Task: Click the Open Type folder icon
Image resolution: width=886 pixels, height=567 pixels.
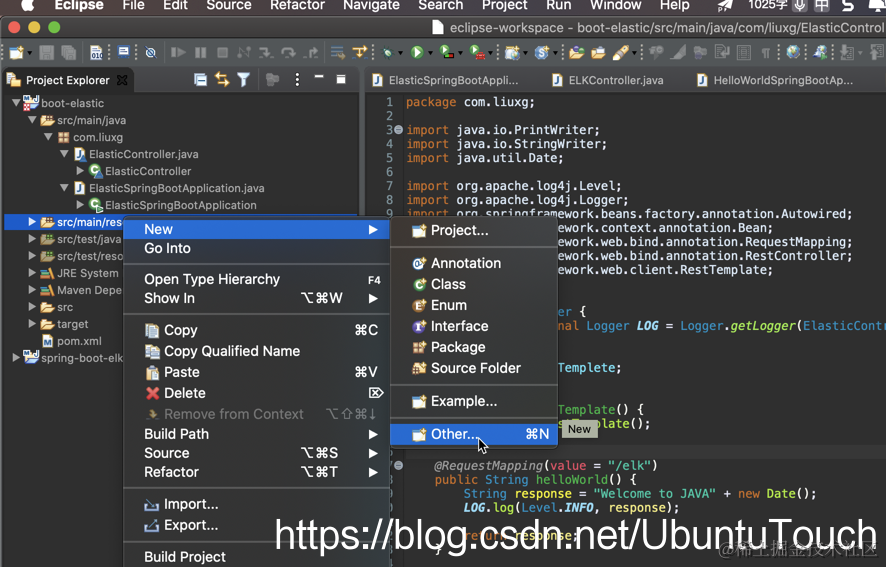Action: coord(576,53)
